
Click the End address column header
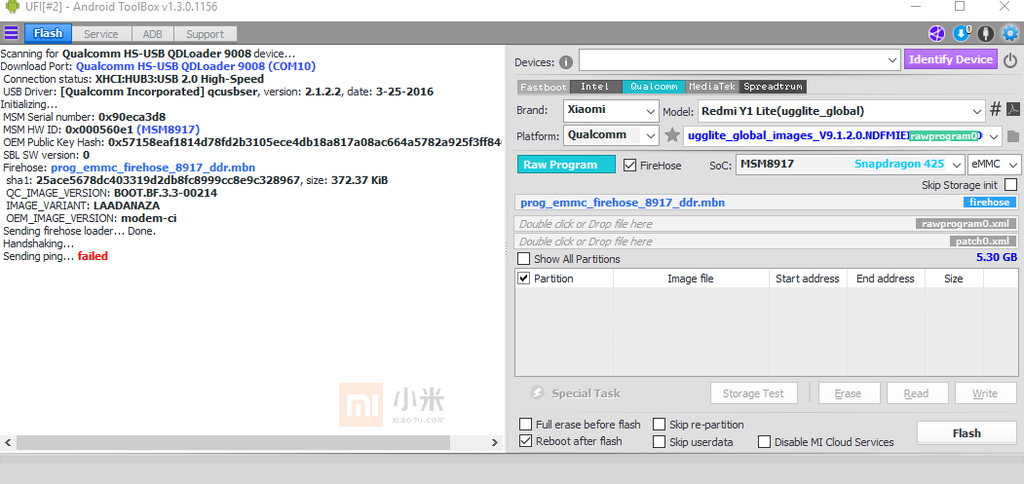pos(886,278)
